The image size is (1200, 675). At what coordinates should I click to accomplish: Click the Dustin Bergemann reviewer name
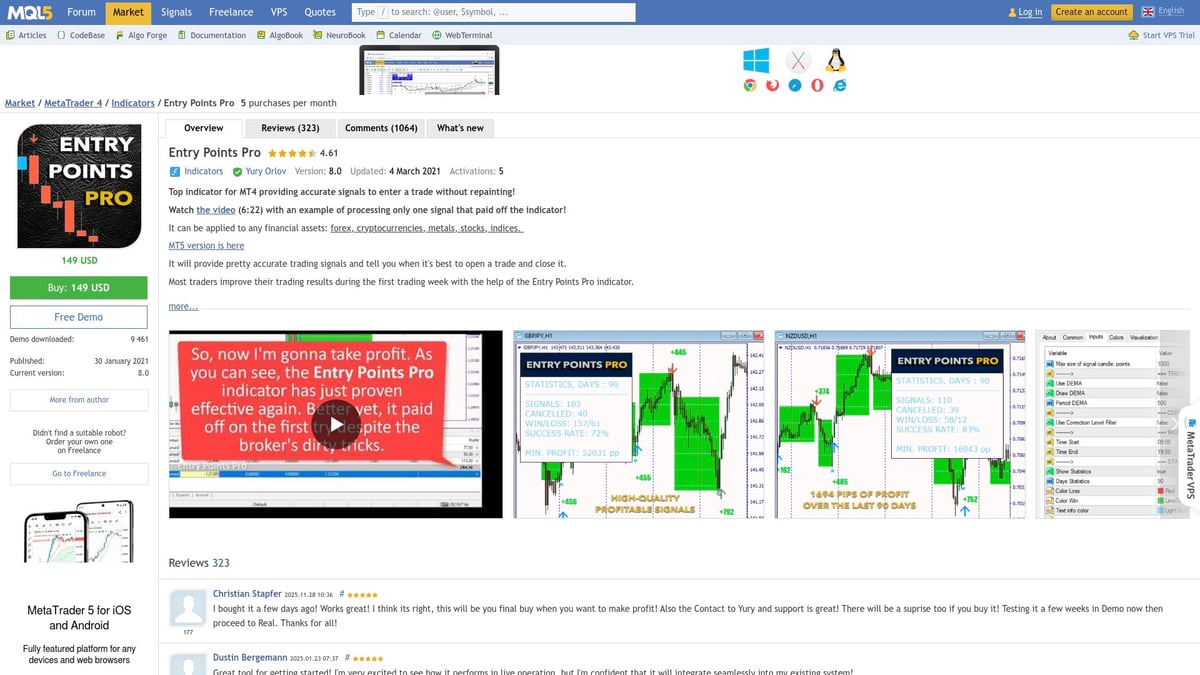[250, 657]
